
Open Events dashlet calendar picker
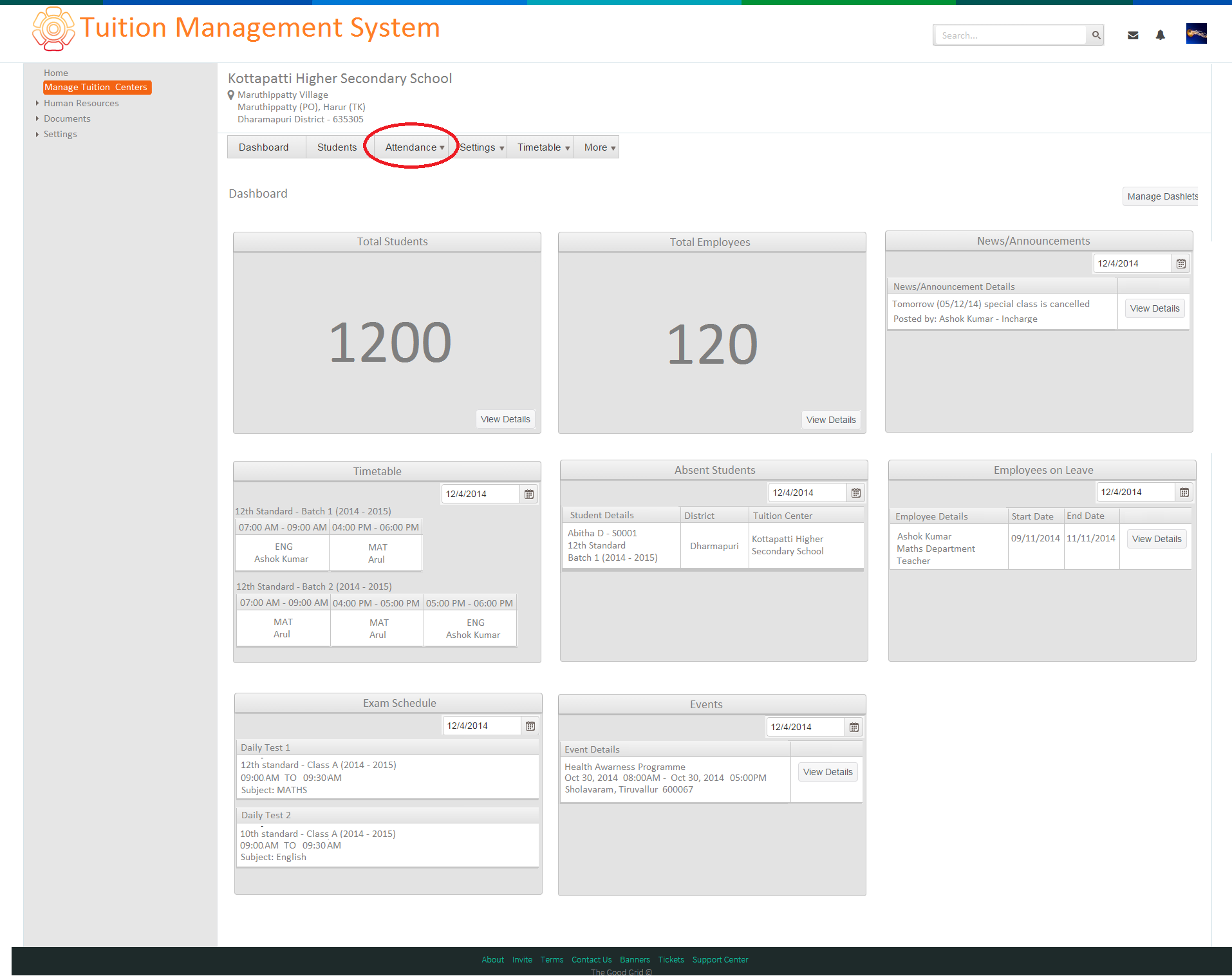(854, 727)
